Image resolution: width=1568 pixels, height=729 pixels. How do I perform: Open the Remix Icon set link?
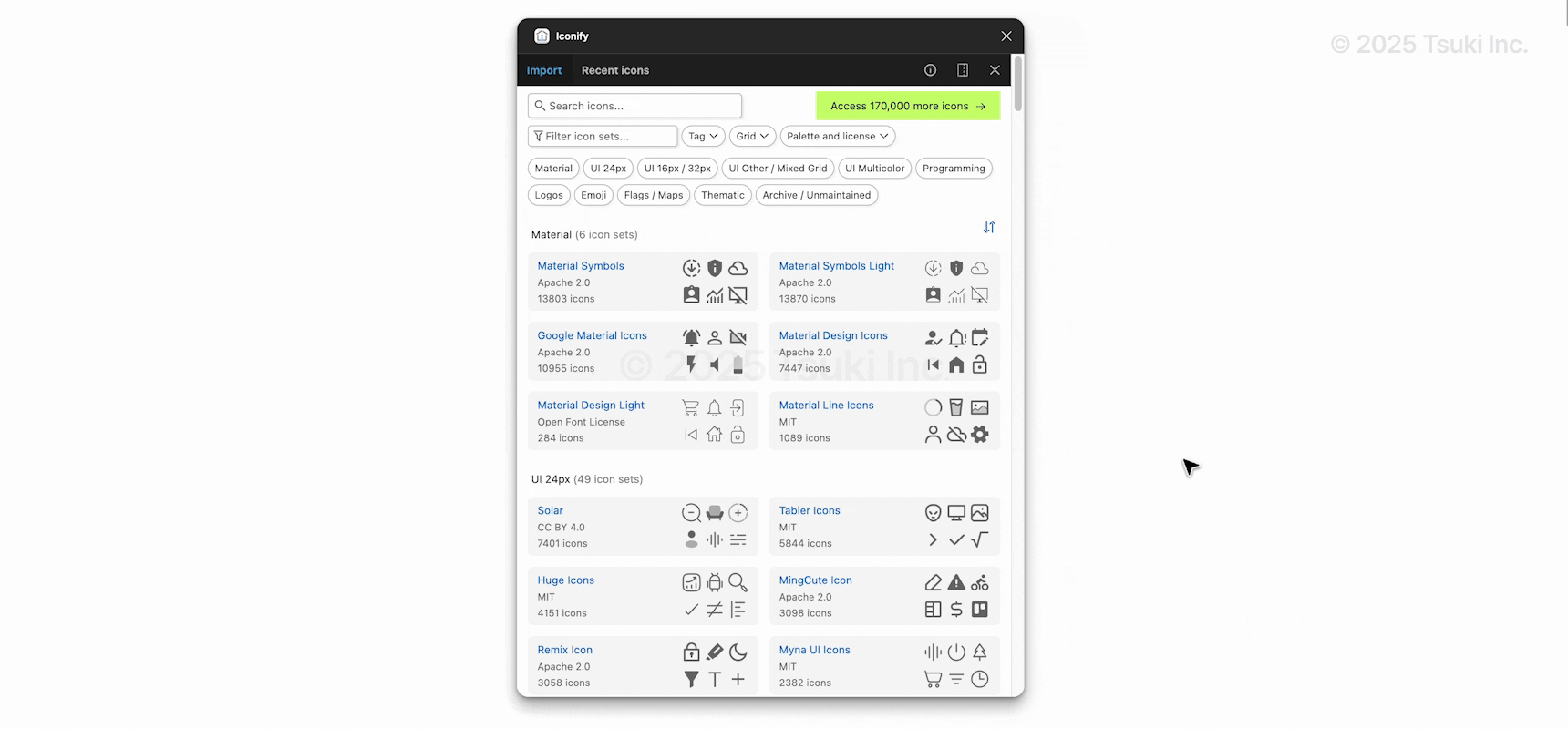[x=564, y=650]
